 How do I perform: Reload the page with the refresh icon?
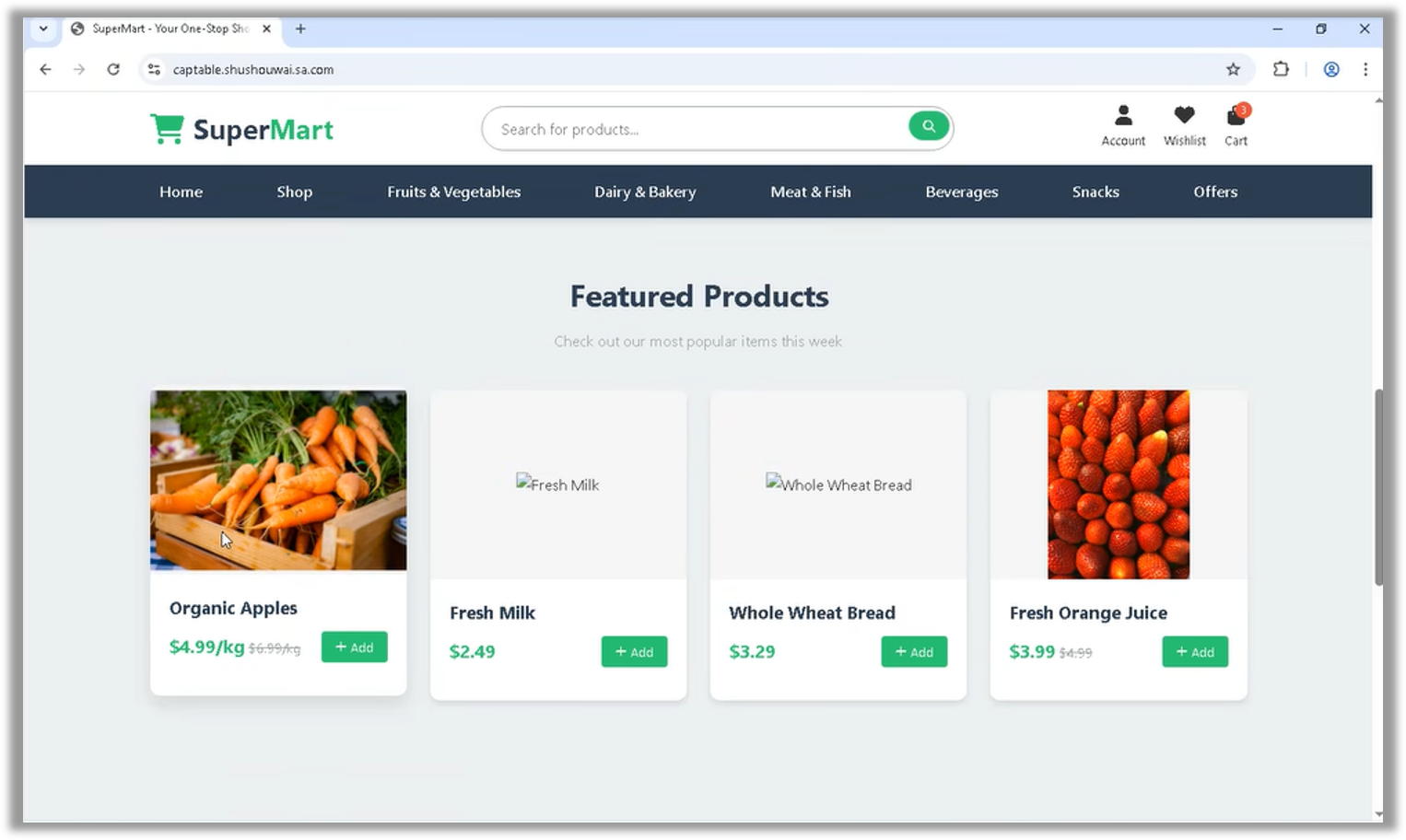[x=113, y=69]
